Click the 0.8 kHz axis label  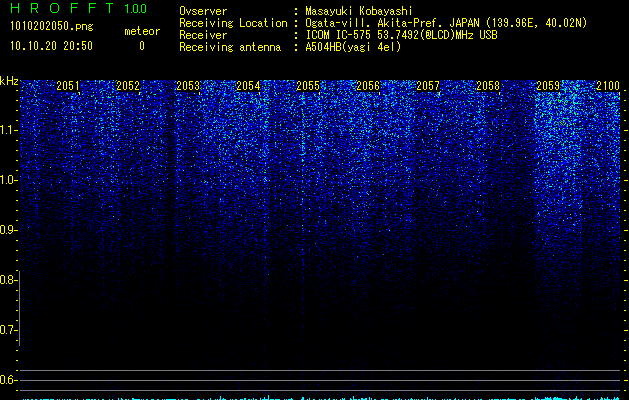8,280
